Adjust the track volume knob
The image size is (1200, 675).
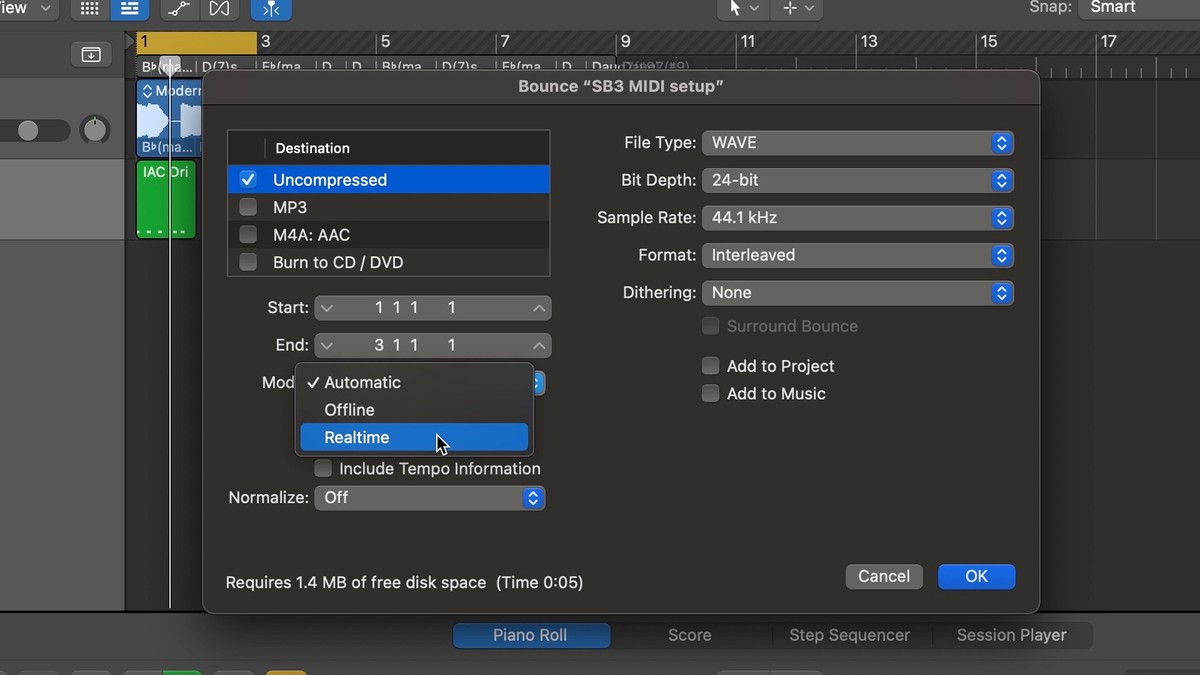point(95,130)
